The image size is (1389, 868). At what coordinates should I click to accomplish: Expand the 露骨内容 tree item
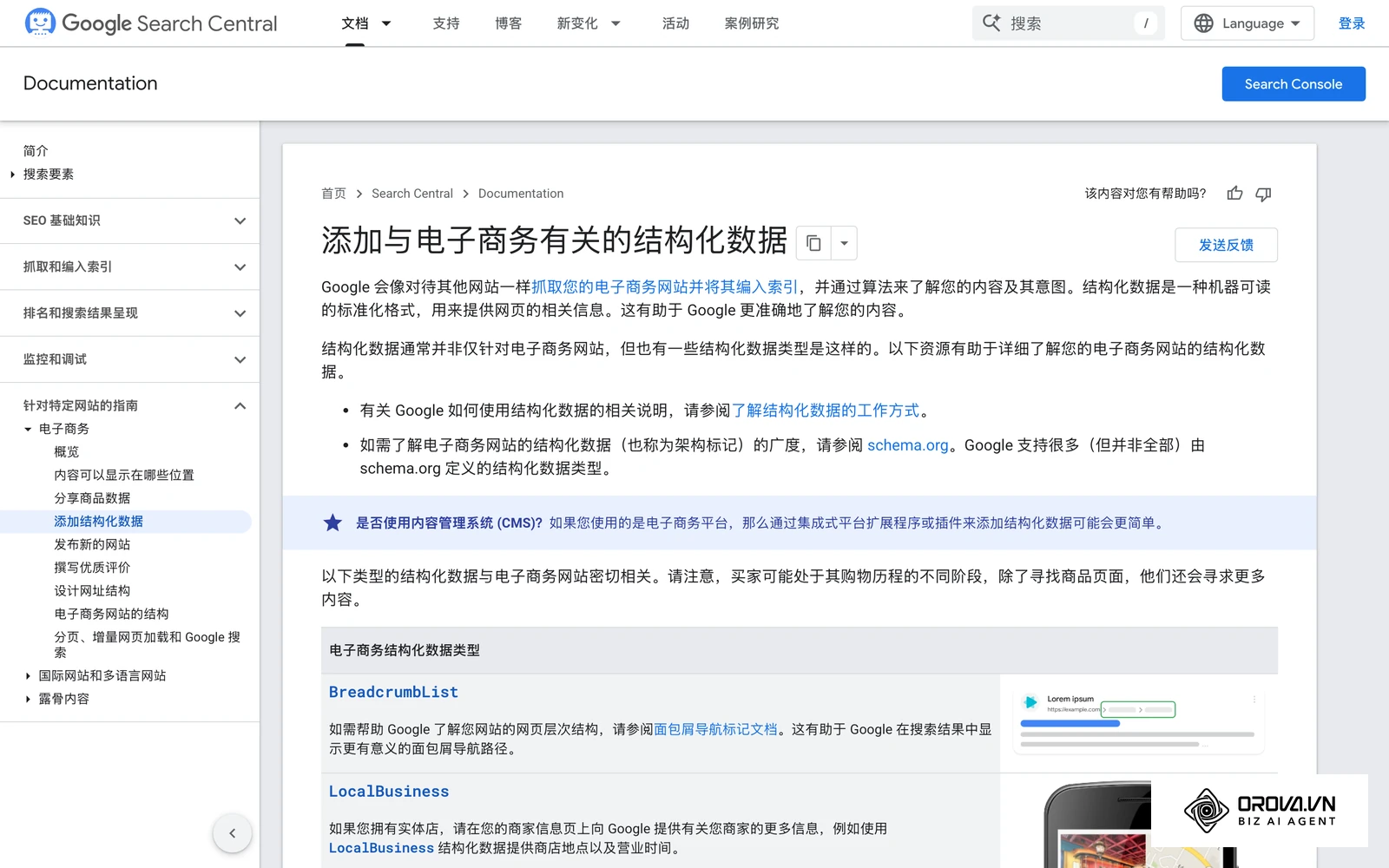pos(28,699)
